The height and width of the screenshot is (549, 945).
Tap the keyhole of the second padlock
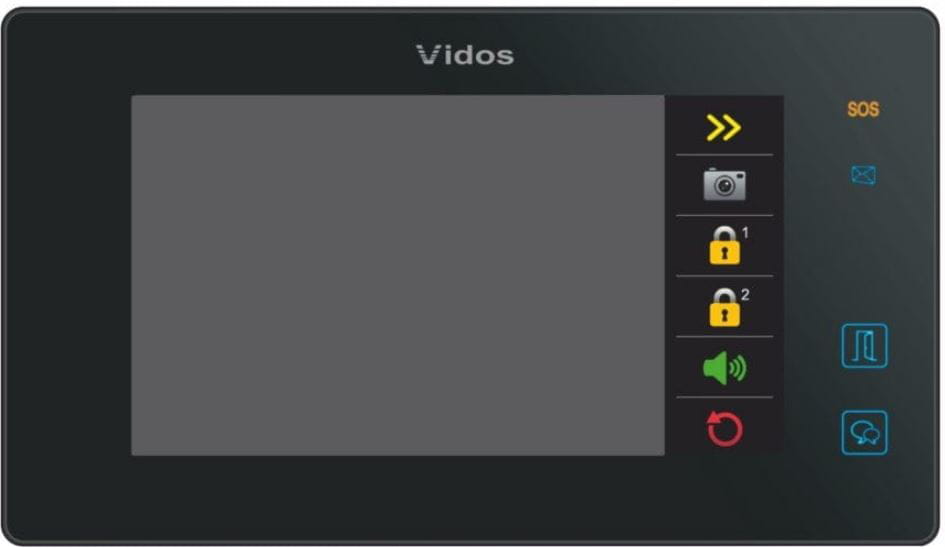[x=724, y=315]
